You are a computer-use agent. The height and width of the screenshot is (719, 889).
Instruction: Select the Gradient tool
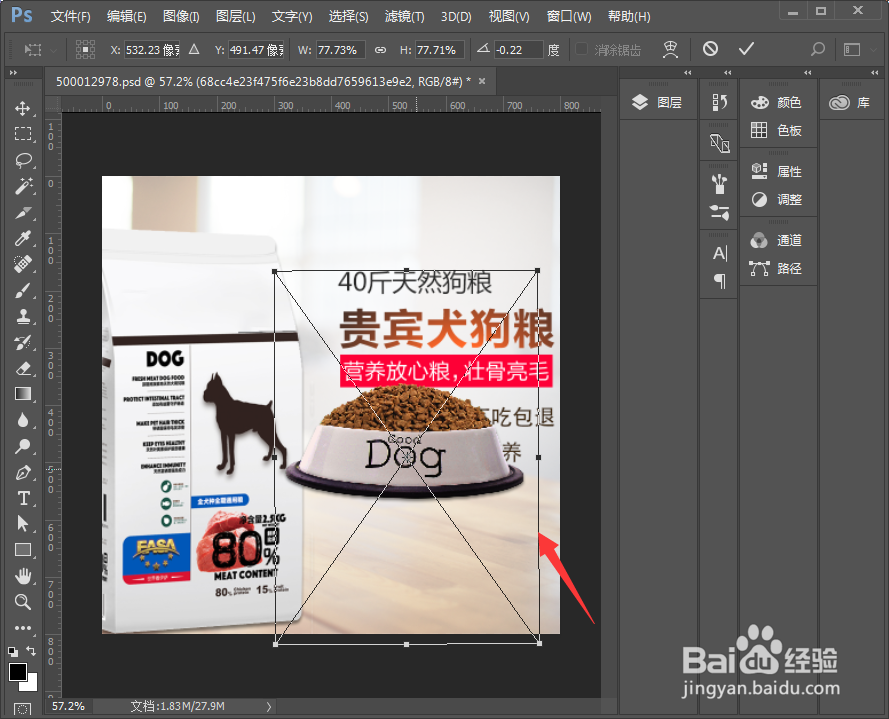[23, 394]
